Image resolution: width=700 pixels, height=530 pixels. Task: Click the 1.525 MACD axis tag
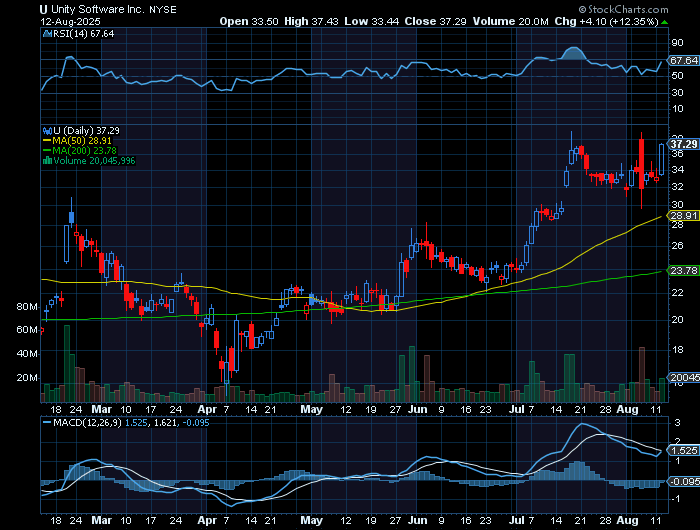[x=683, y=451]
